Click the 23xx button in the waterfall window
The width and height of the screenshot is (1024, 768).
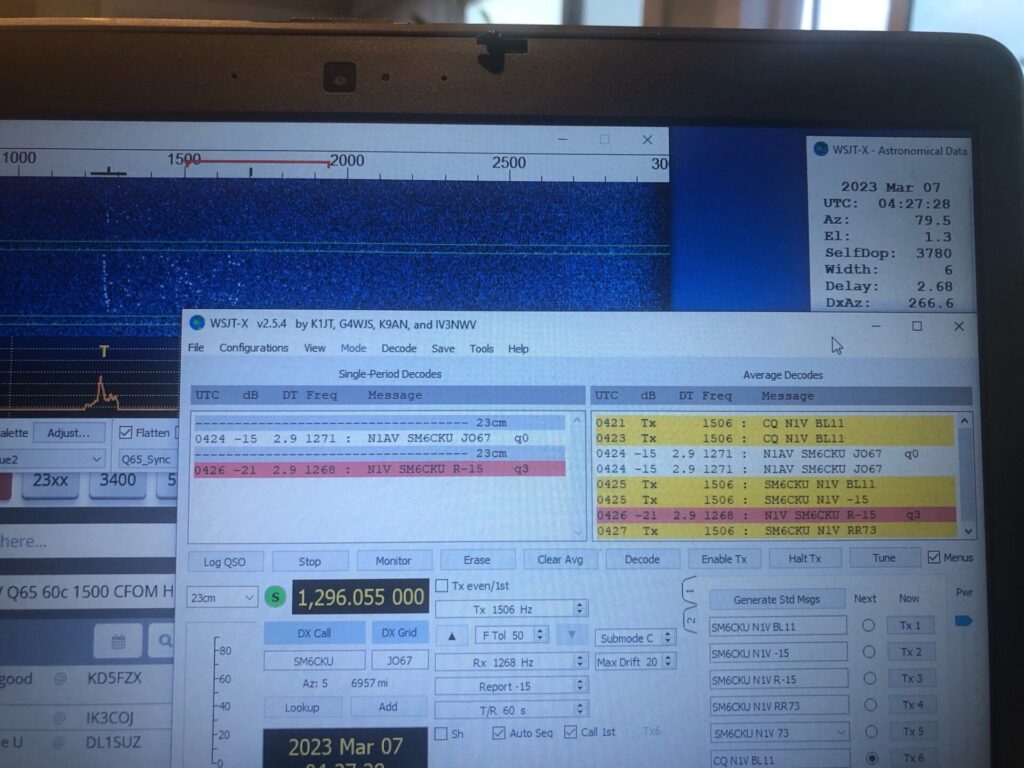50,482
